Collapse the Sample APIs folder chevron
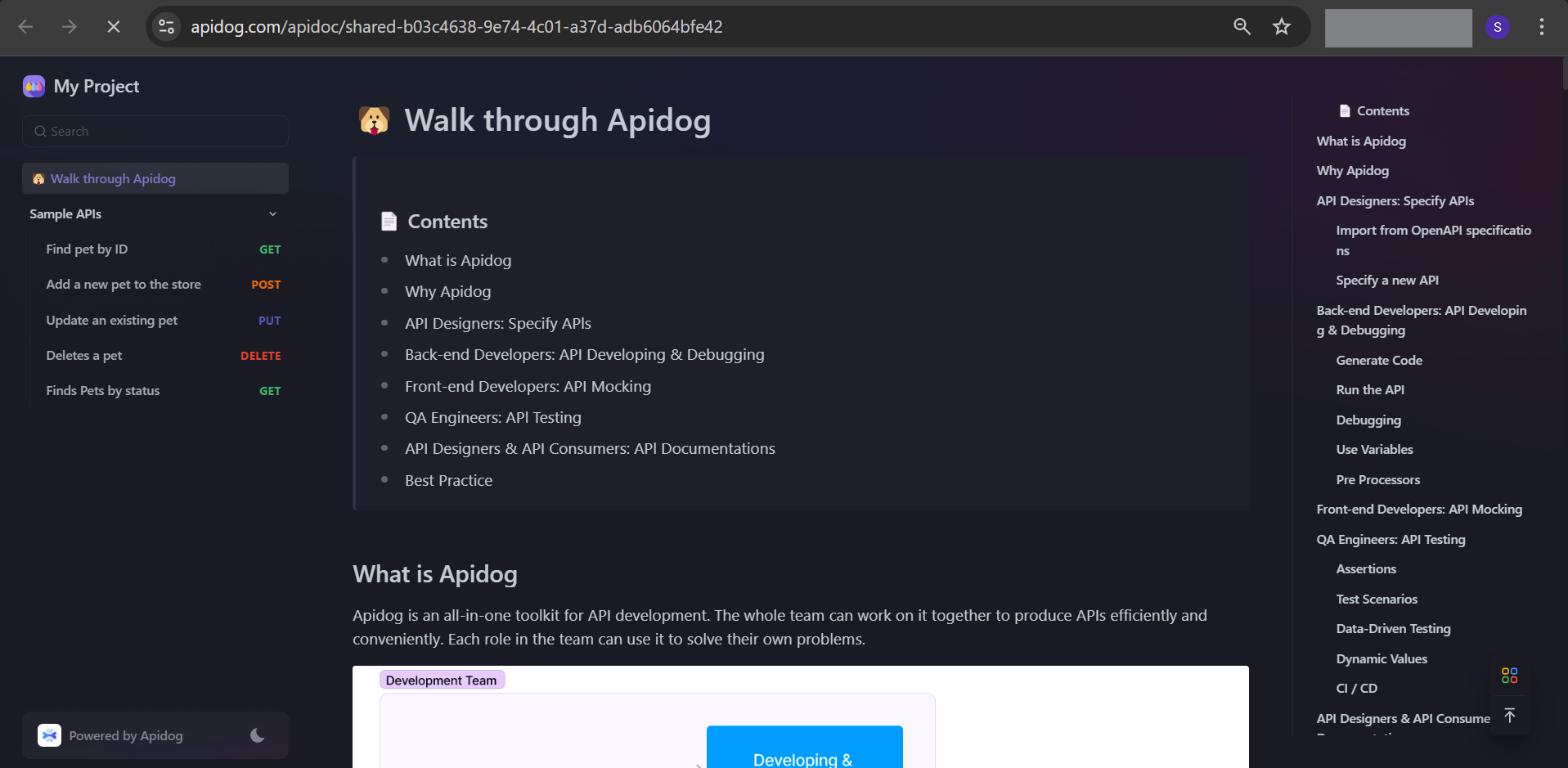The image size is (1568, 768). (x=273, y=214)
